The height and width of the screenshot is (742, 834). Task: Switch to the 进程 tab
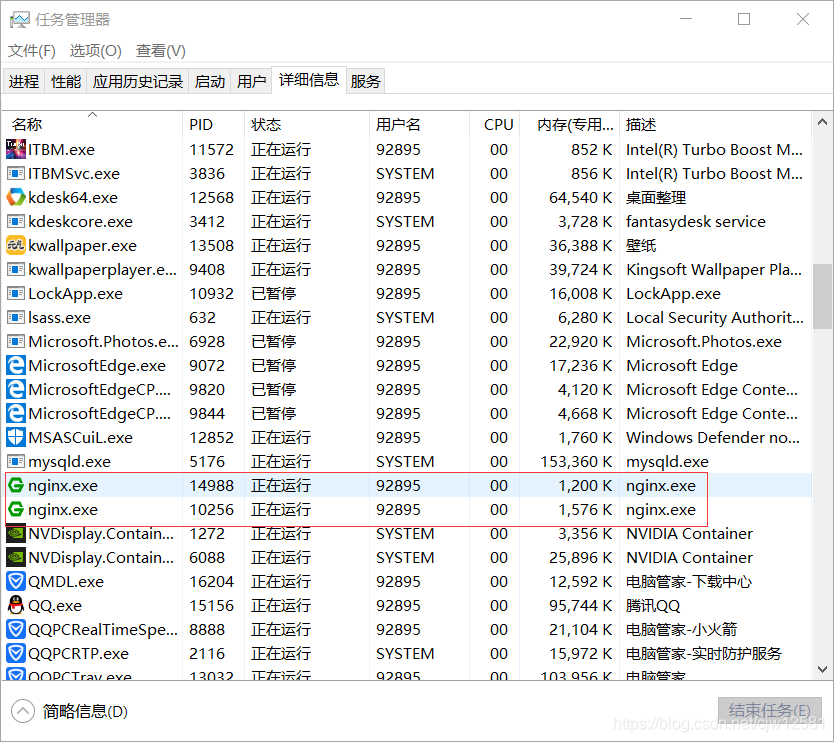tap(24, 81)
